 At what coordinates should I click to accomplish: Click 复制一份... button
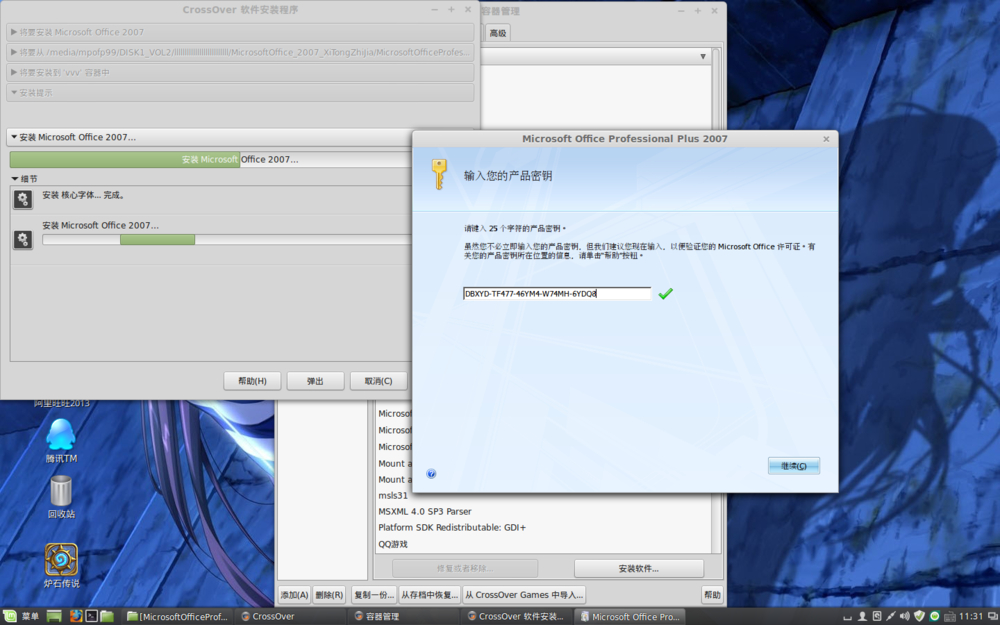click(x=374, y=594)
